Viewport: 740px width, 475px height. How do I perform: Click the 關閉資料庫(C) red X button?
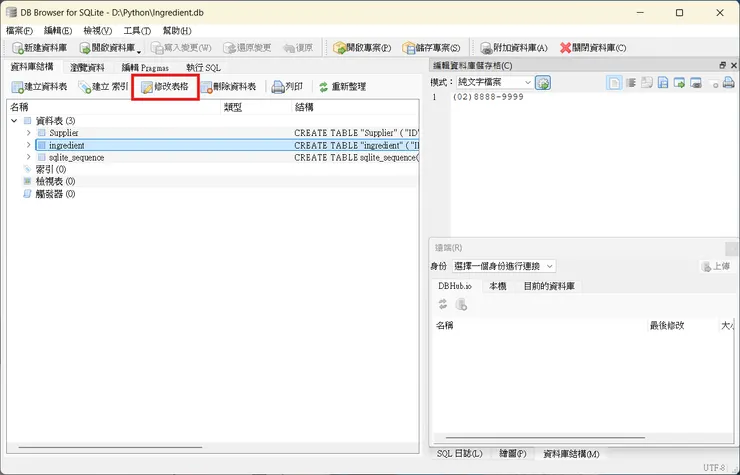[593, 48]
